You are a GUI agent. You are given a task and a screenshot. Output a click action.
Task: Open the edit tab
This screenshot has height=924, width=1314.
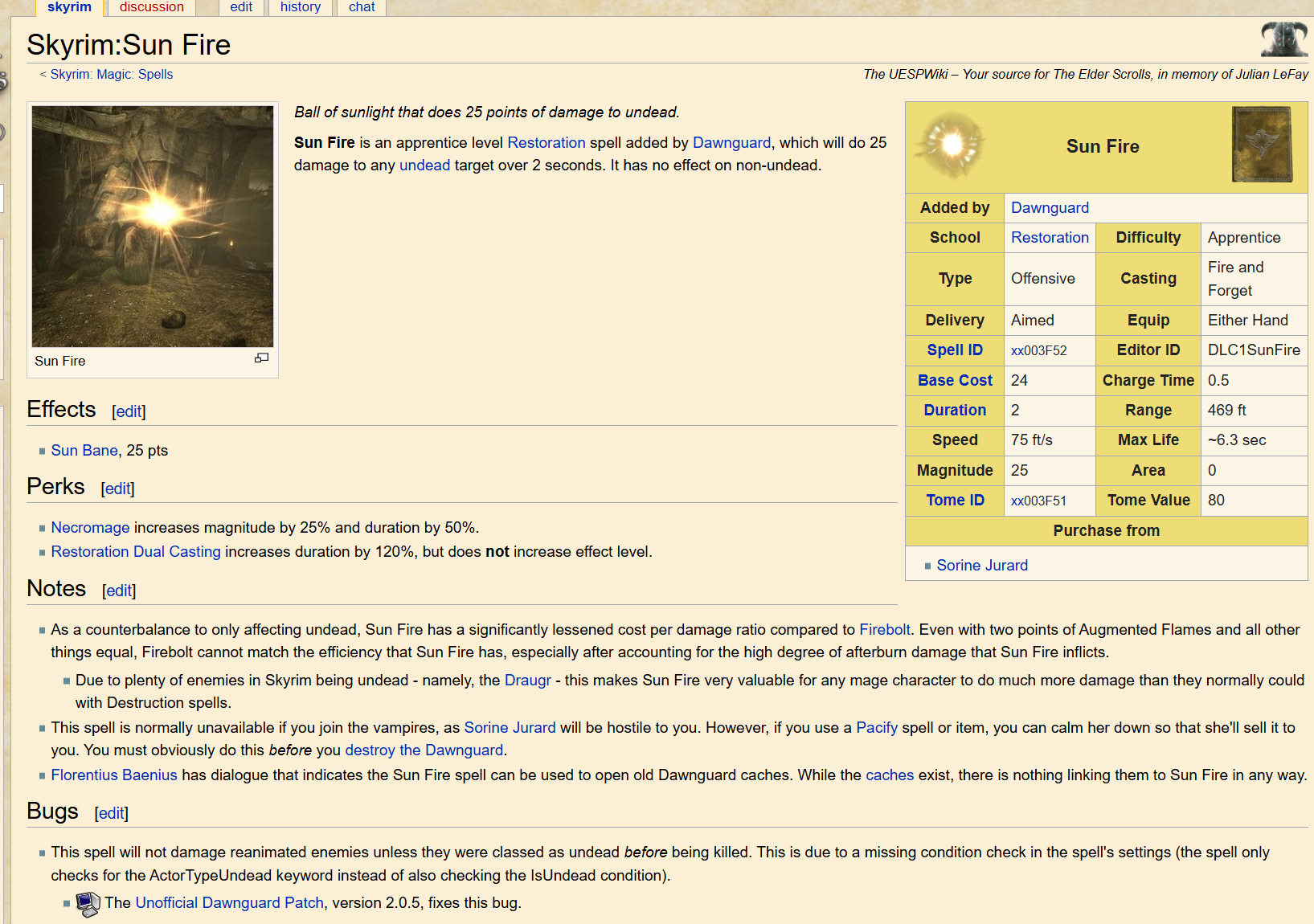click(241, 7)
